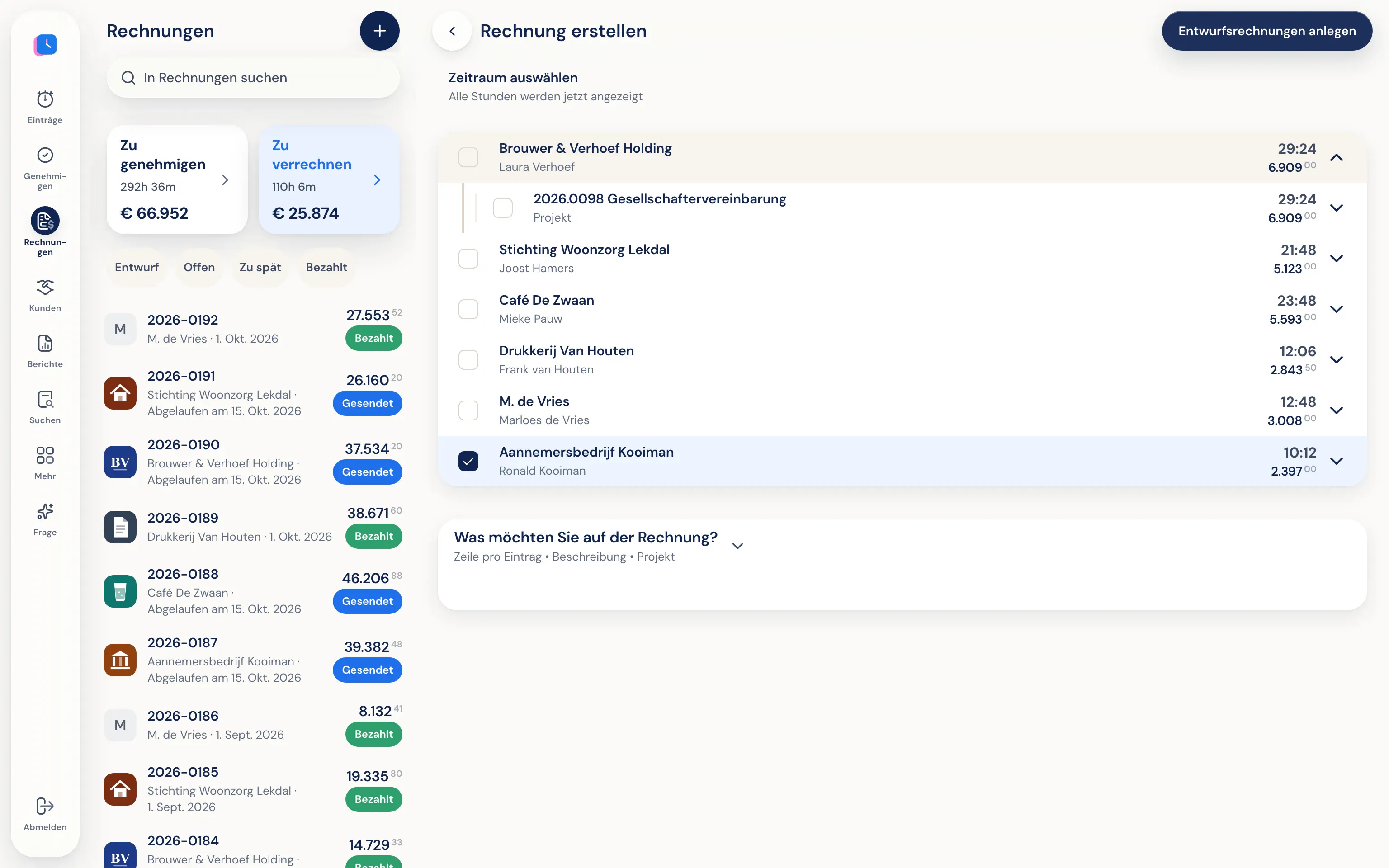Click bank building icon of invoice 2026-0187
1389x868 pixels.
[120, 660]
